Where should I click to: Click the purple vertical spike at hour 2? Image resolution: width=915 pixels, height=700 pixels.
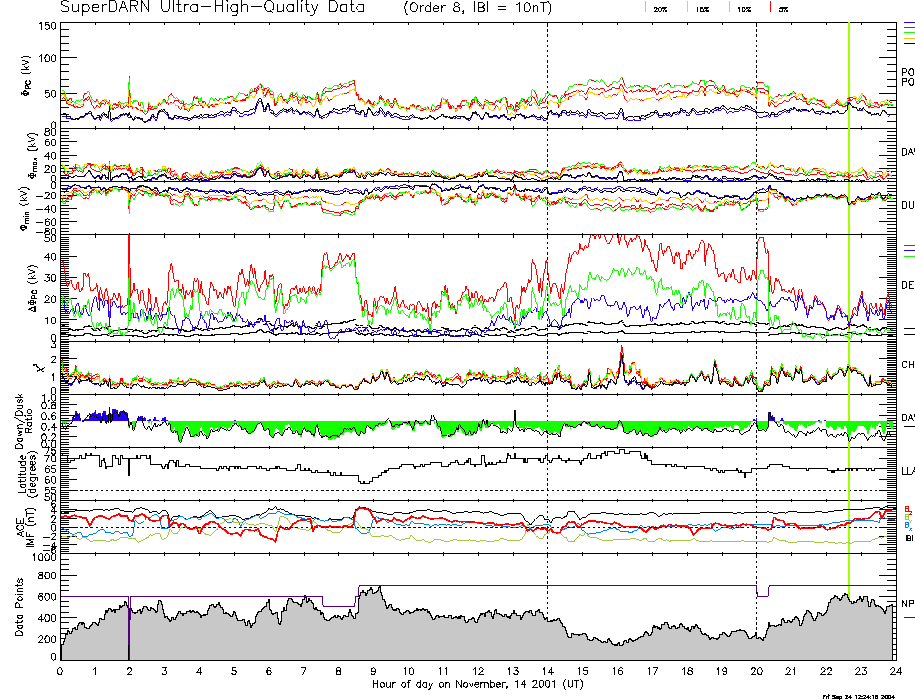coord(129,628)
